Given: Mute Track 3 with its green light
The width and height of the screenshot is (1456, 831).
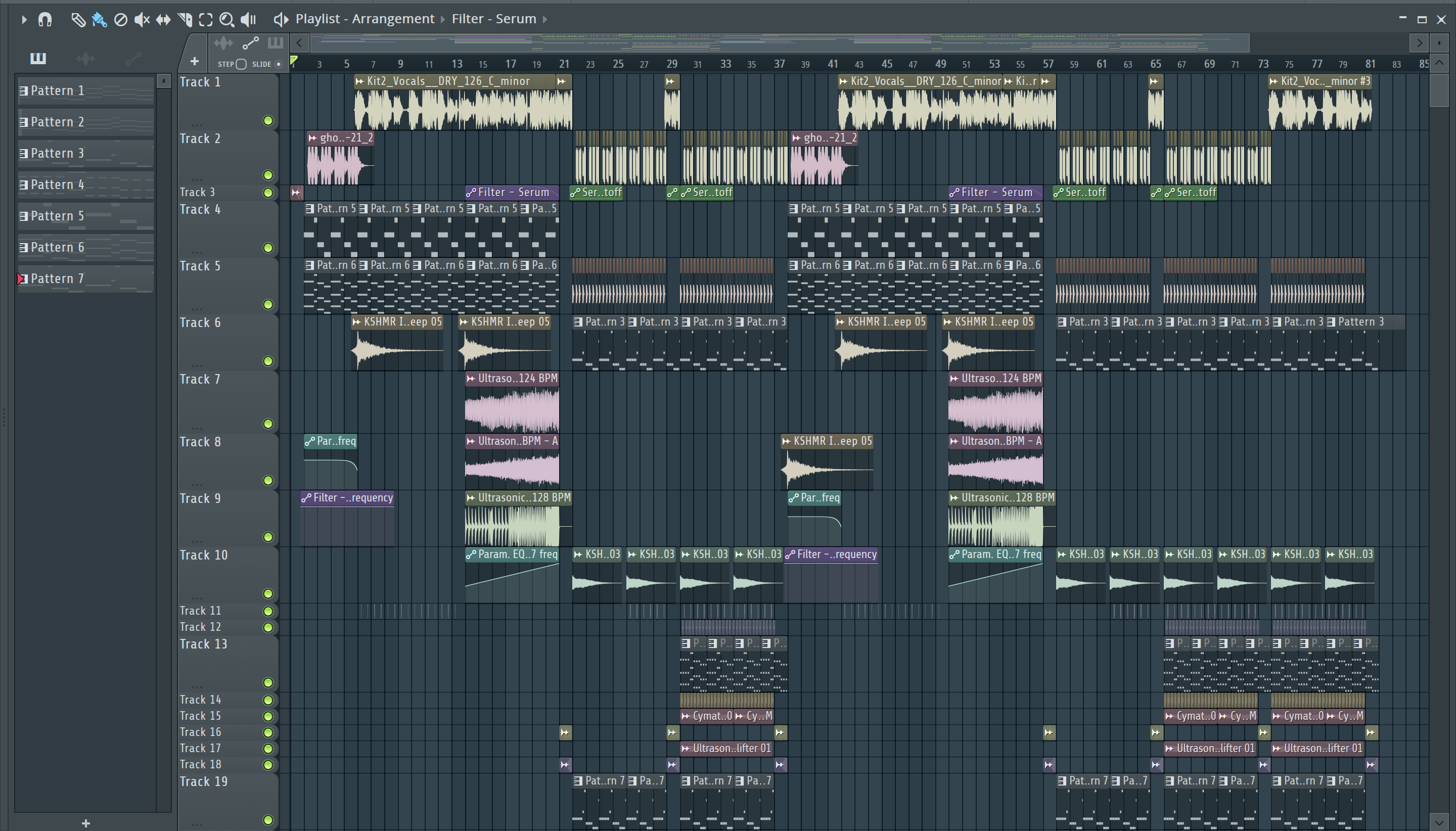Looking at the screenshot, I should (x=267, y=193).
